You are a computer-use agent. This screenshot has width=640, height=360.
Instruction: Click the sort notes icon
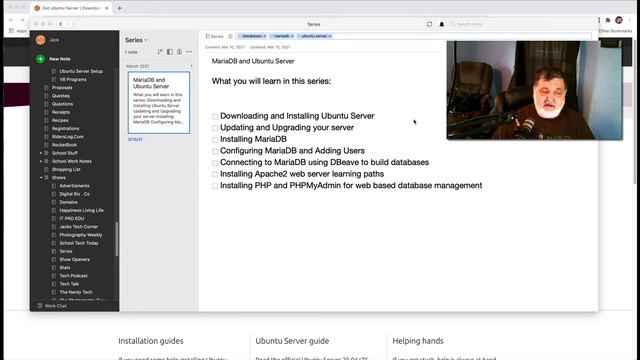click(160, 52)
